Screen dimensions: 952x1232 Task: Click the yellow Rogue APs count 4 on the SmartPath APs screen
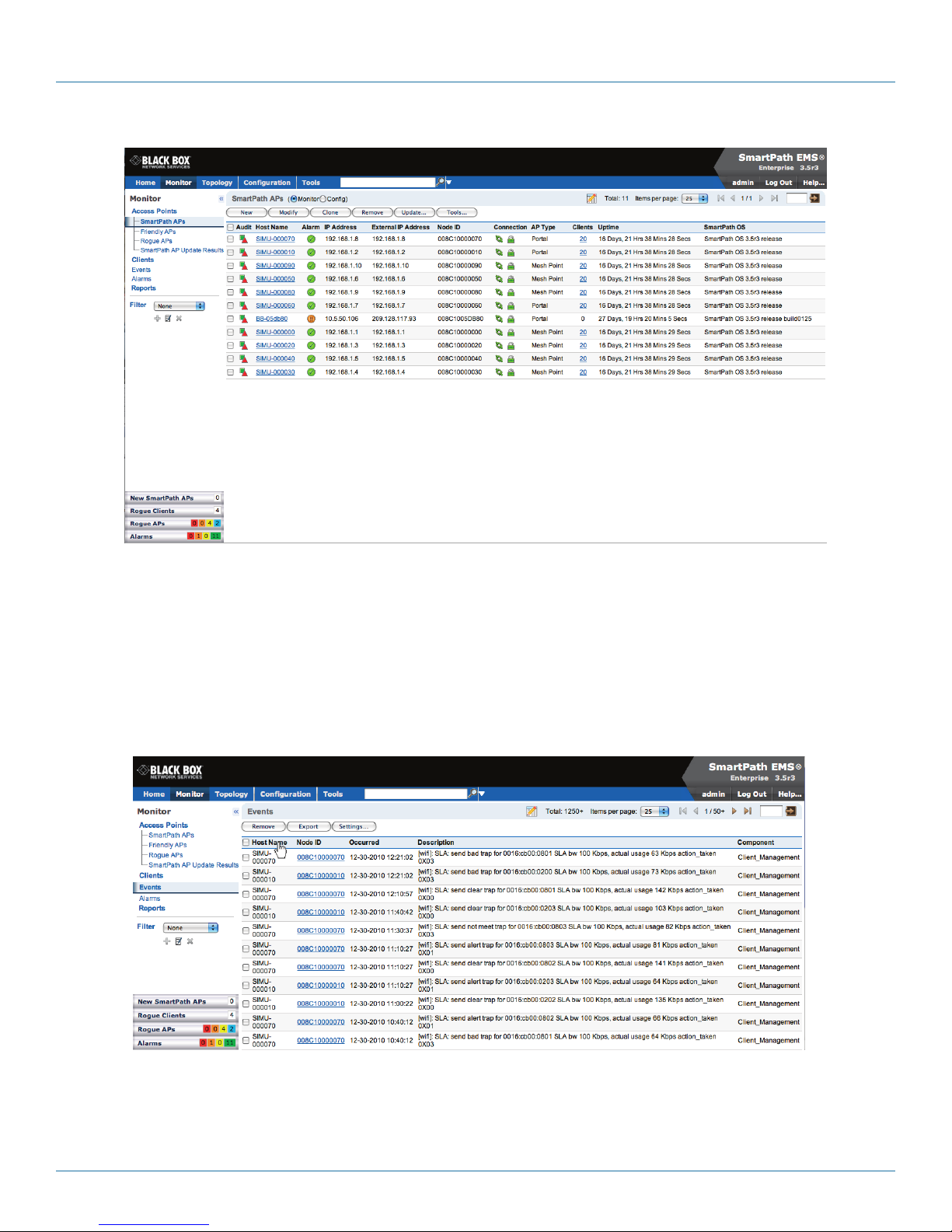(209, 524)
